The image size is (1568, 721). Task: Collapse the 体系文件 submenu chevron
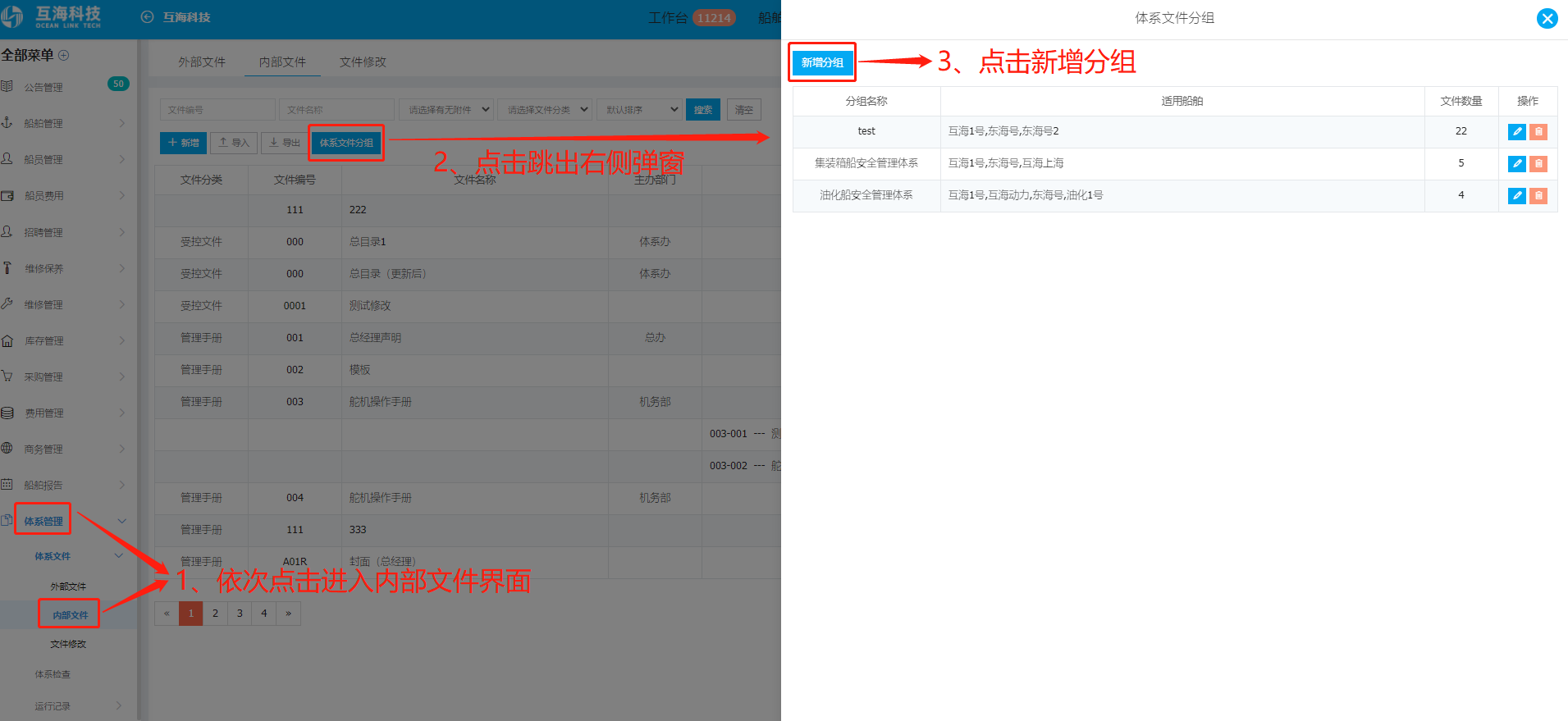[119, 556]
